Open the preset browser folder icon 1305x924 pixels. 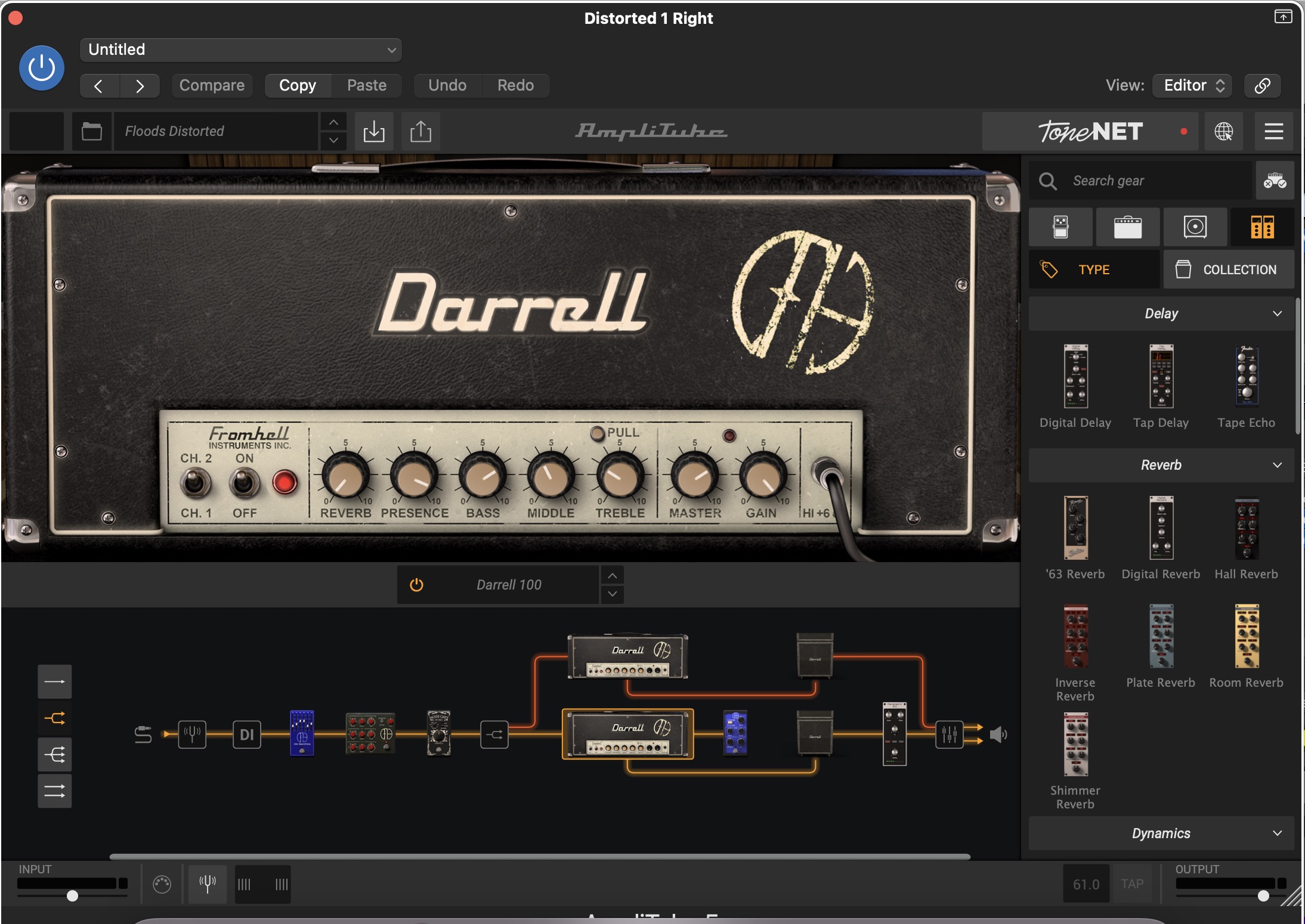[92, 131]
